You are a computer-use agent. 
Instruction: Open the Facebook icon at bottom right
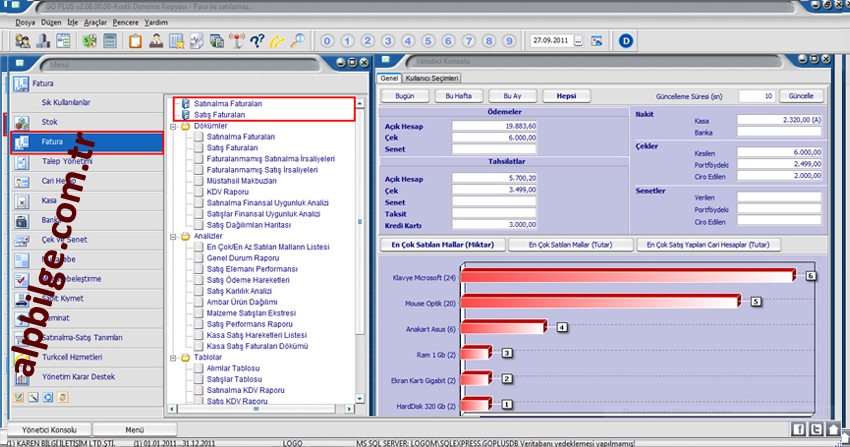(799, 429)
